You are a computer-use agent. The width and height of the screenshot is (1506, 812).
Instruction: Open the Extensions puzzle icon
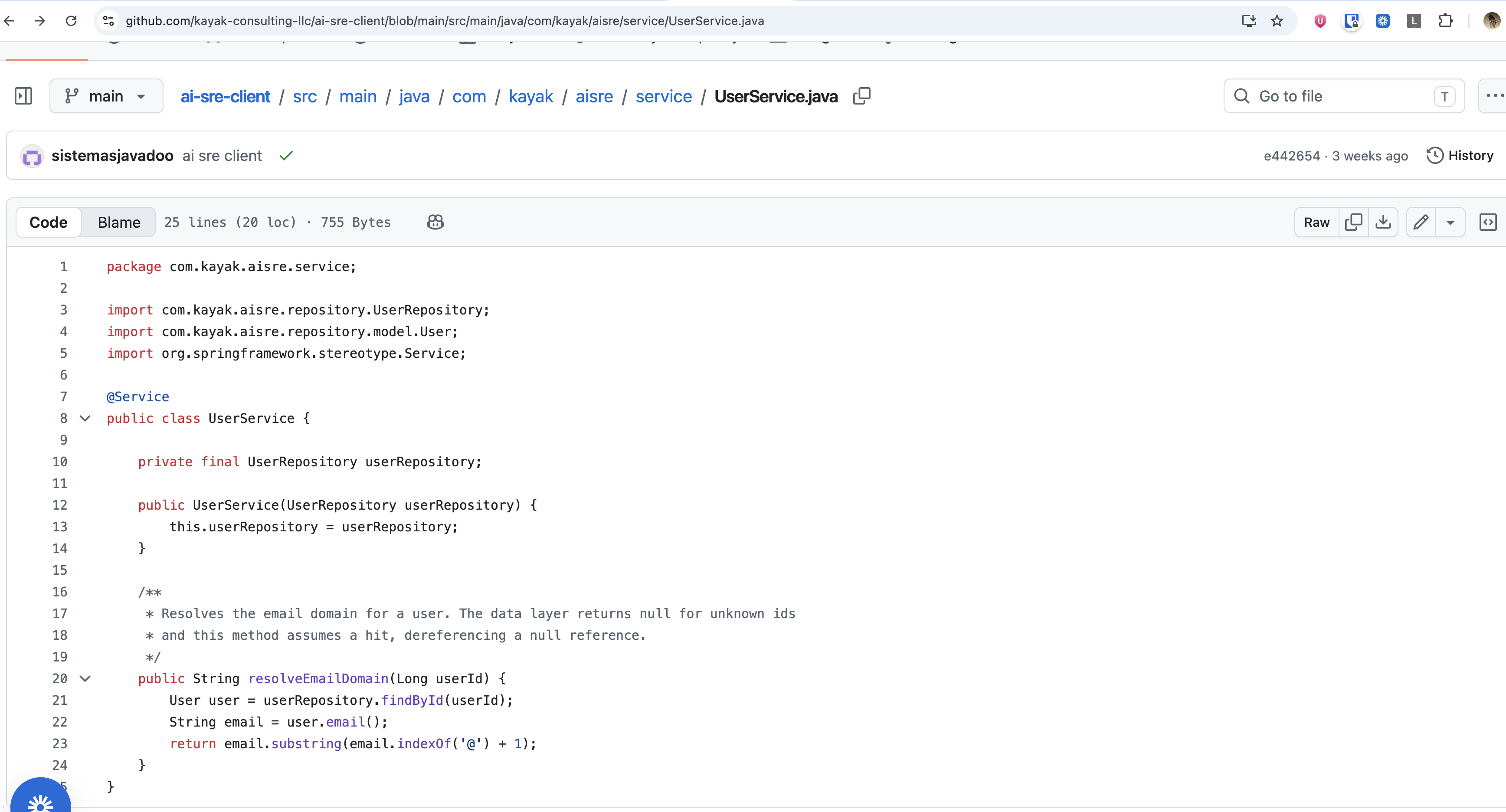click(x=1445, y=21)
